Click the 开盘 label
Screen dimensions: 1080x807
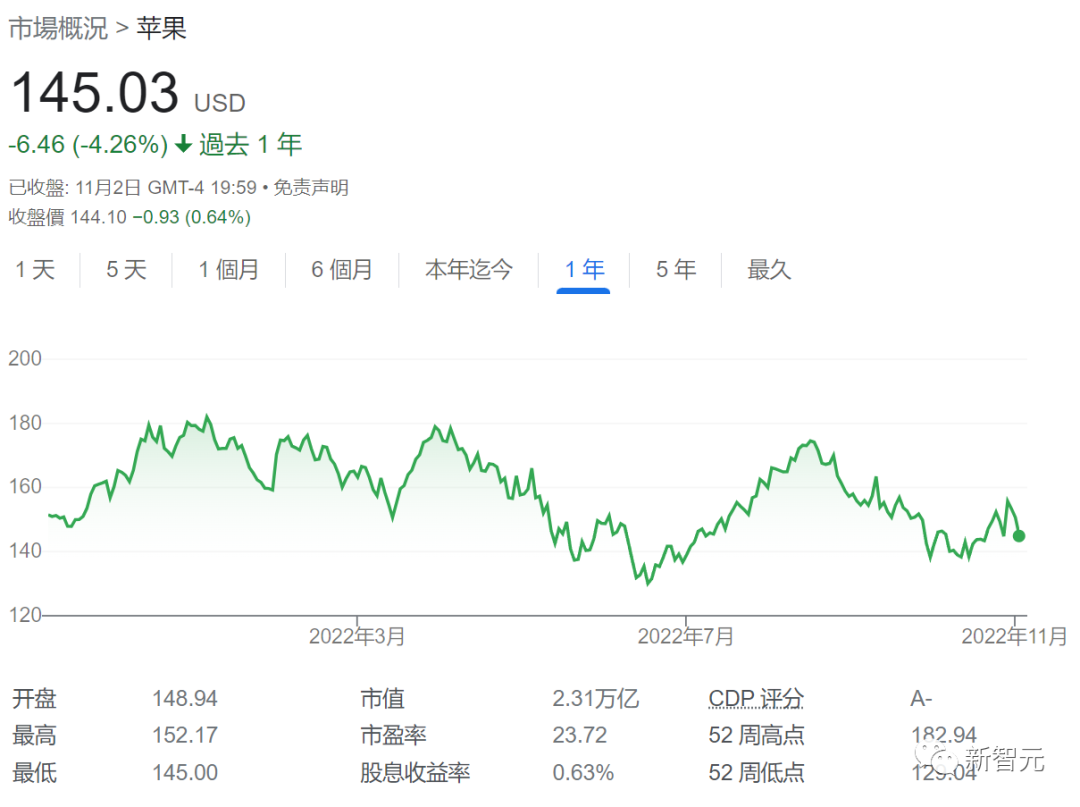point(34,699)
